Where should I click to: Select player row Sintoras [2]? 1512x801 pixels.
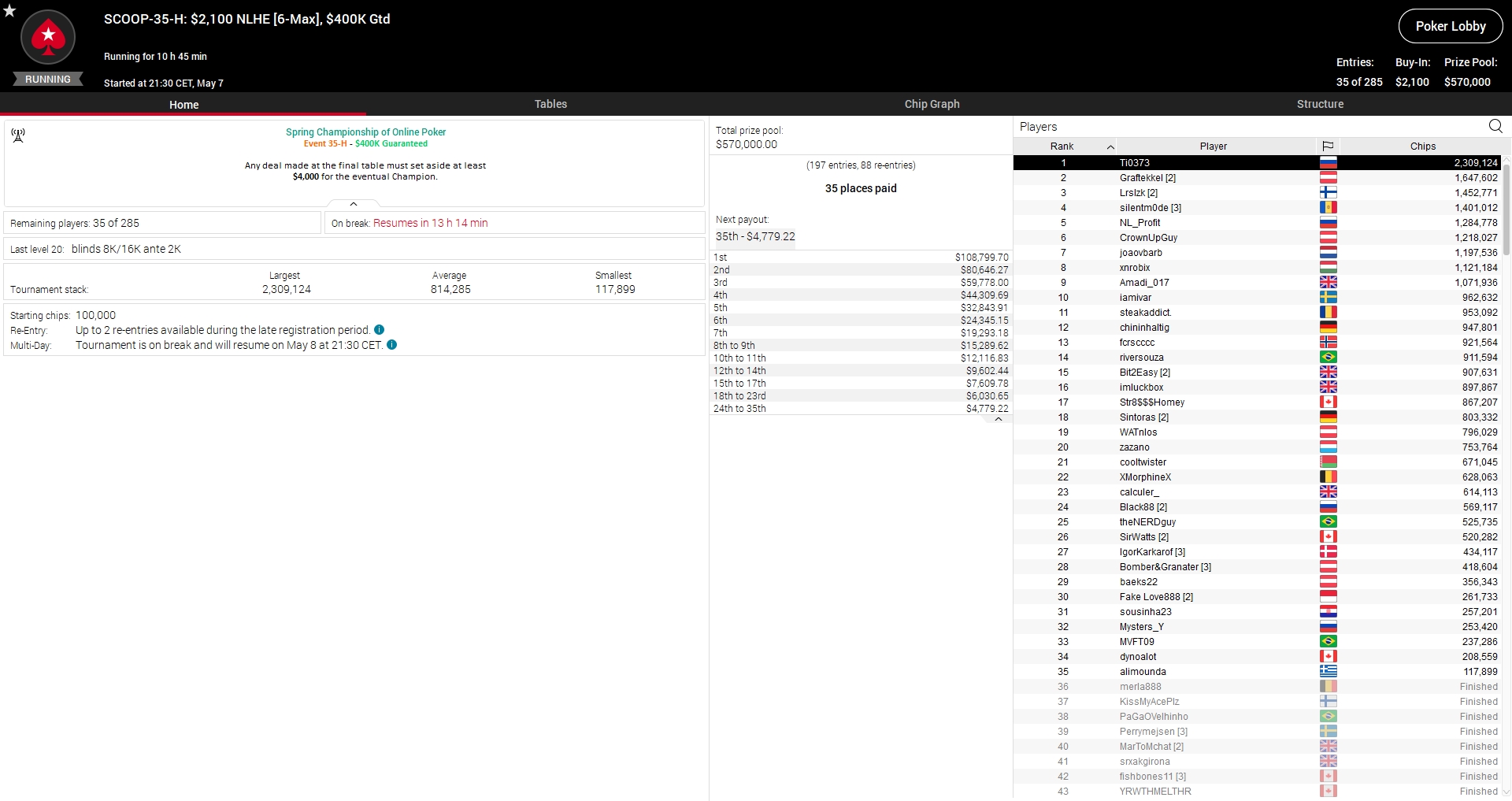pos(1258,417)
